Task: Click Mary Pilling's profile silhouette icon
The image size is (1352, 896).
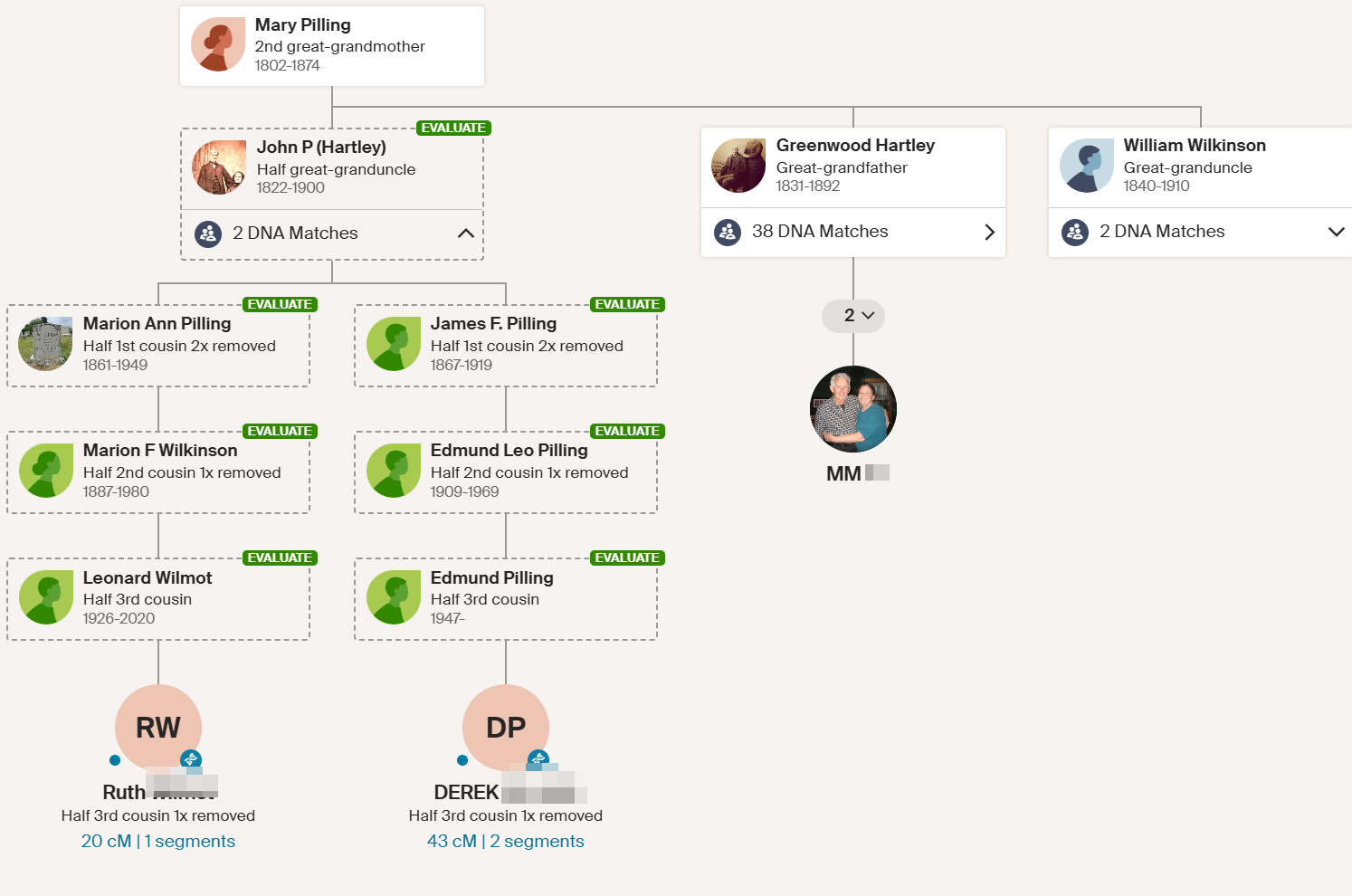Action: click(217, 44)
